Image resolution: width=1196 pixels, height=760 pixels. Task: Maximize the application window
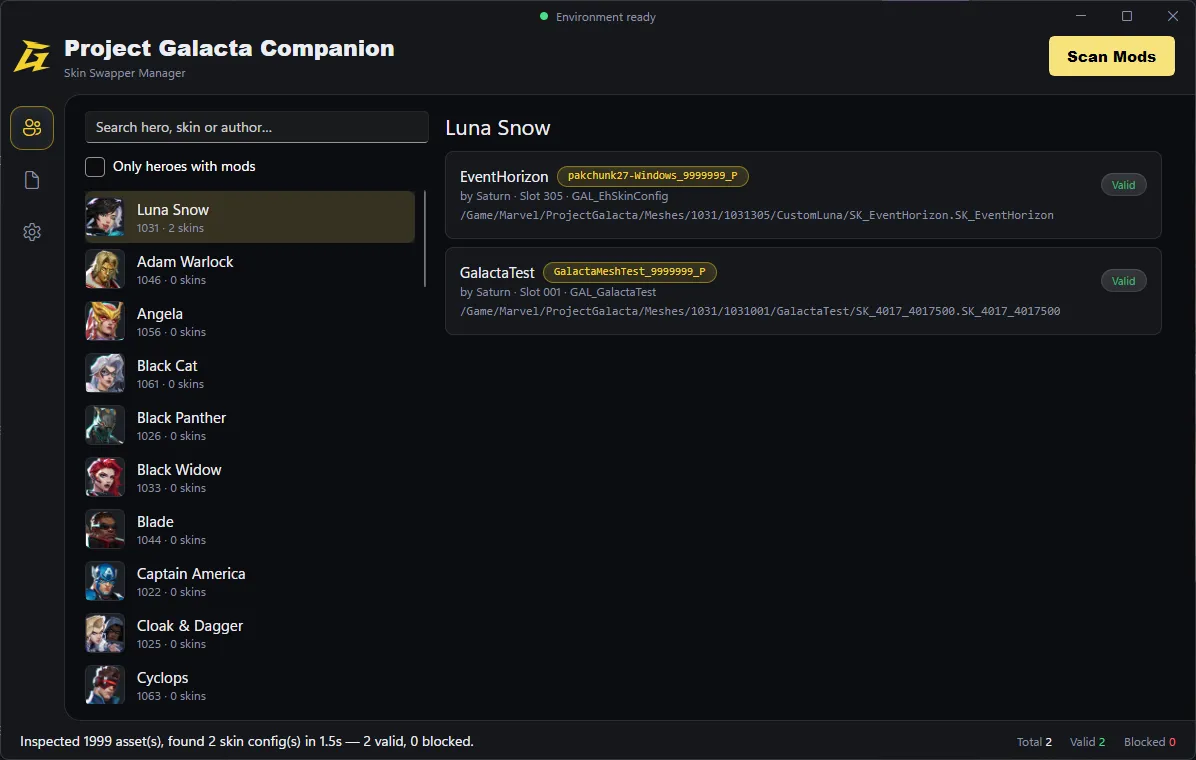click(x=1127, y=16)
